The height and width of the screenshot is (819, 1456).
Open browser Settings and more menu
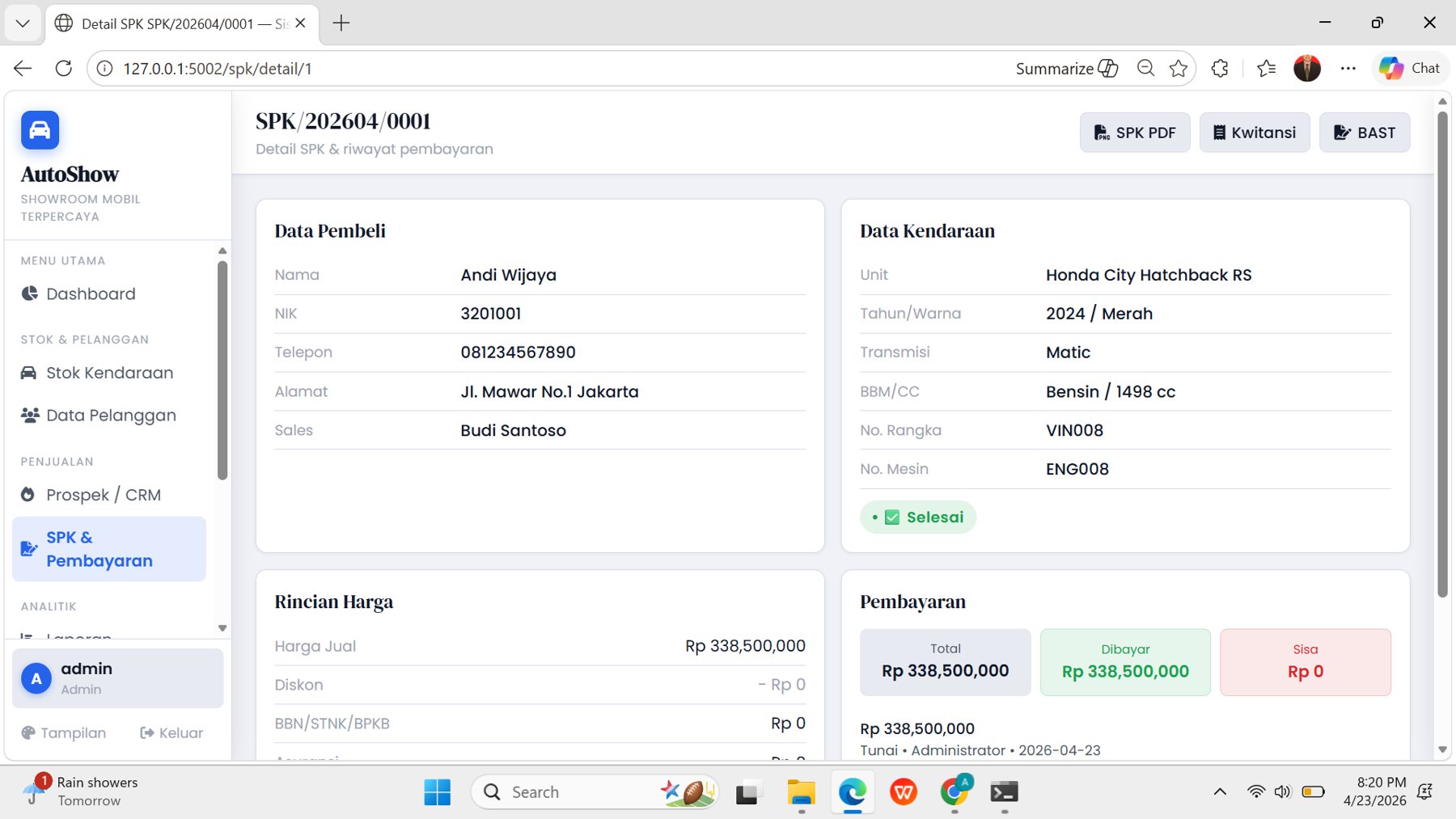coord(1348,69)
